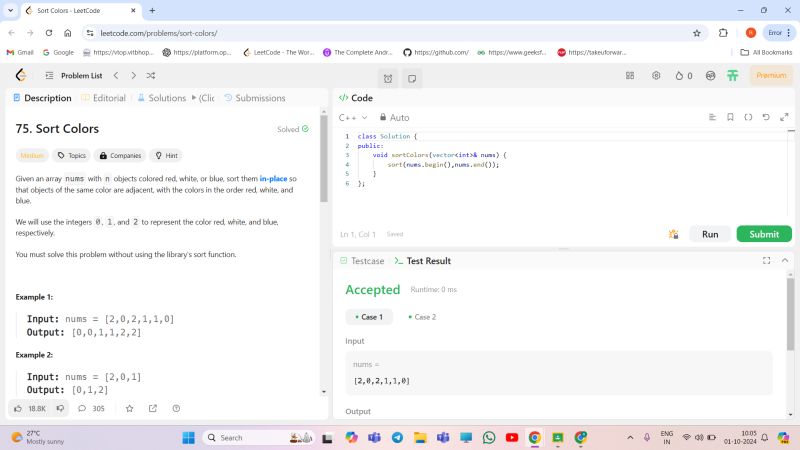Click the braces shortcuts icon

point(748,117)
